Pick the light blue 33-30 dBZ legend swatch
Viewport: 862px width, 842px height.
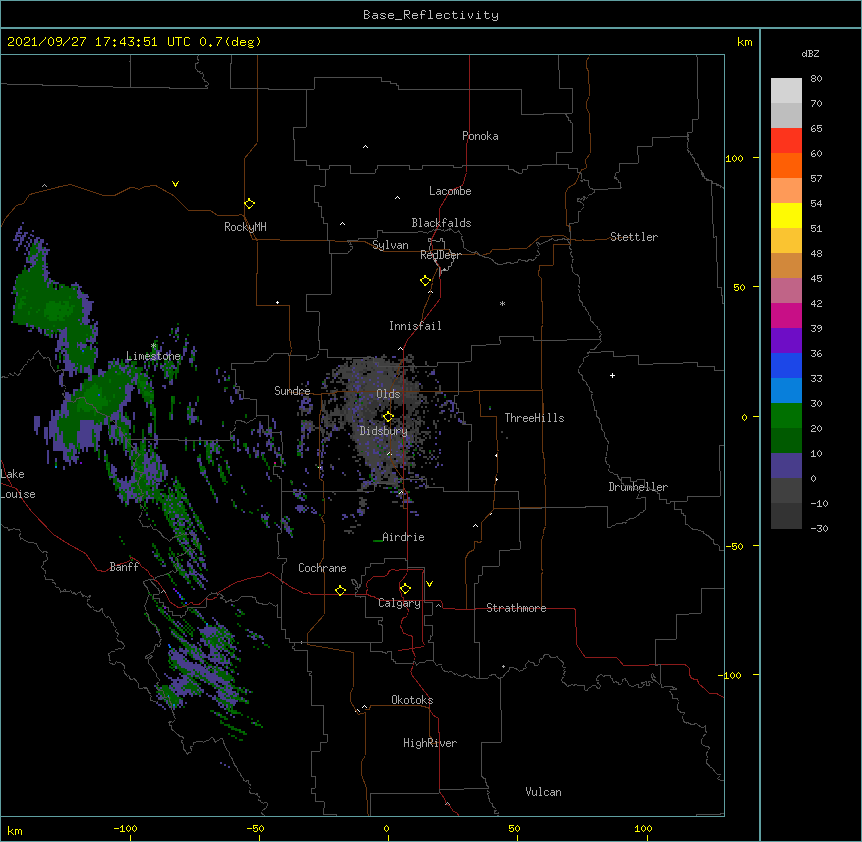pyautogui.click(x=786, y=391)
